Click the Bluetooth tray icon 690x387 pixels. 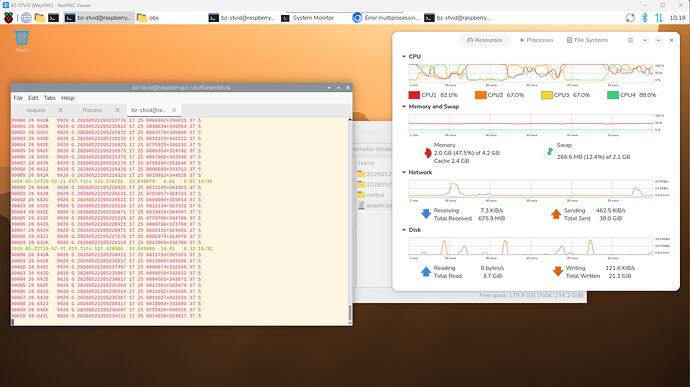pos(645,18)
